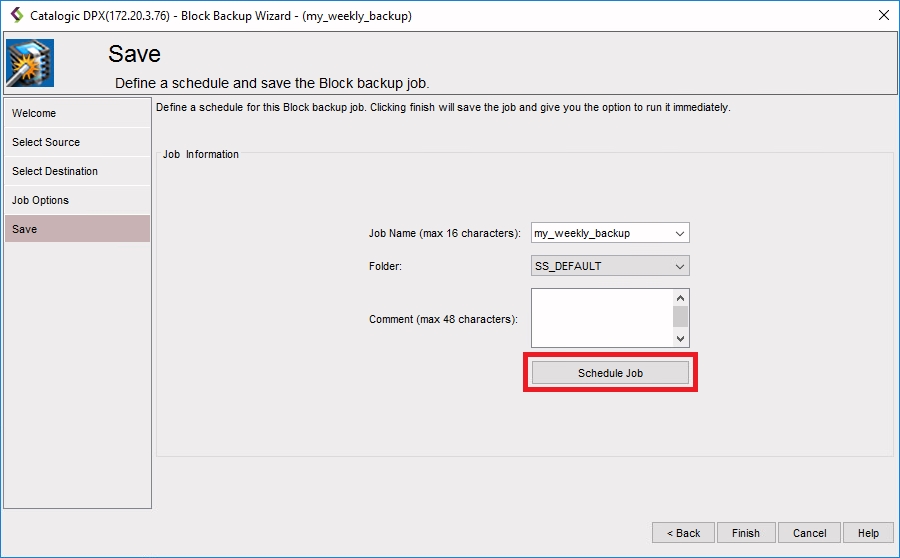Screen dimensions: 900x558
Task: Select the Save step in sidebar
Action: (x=77, y=229)
